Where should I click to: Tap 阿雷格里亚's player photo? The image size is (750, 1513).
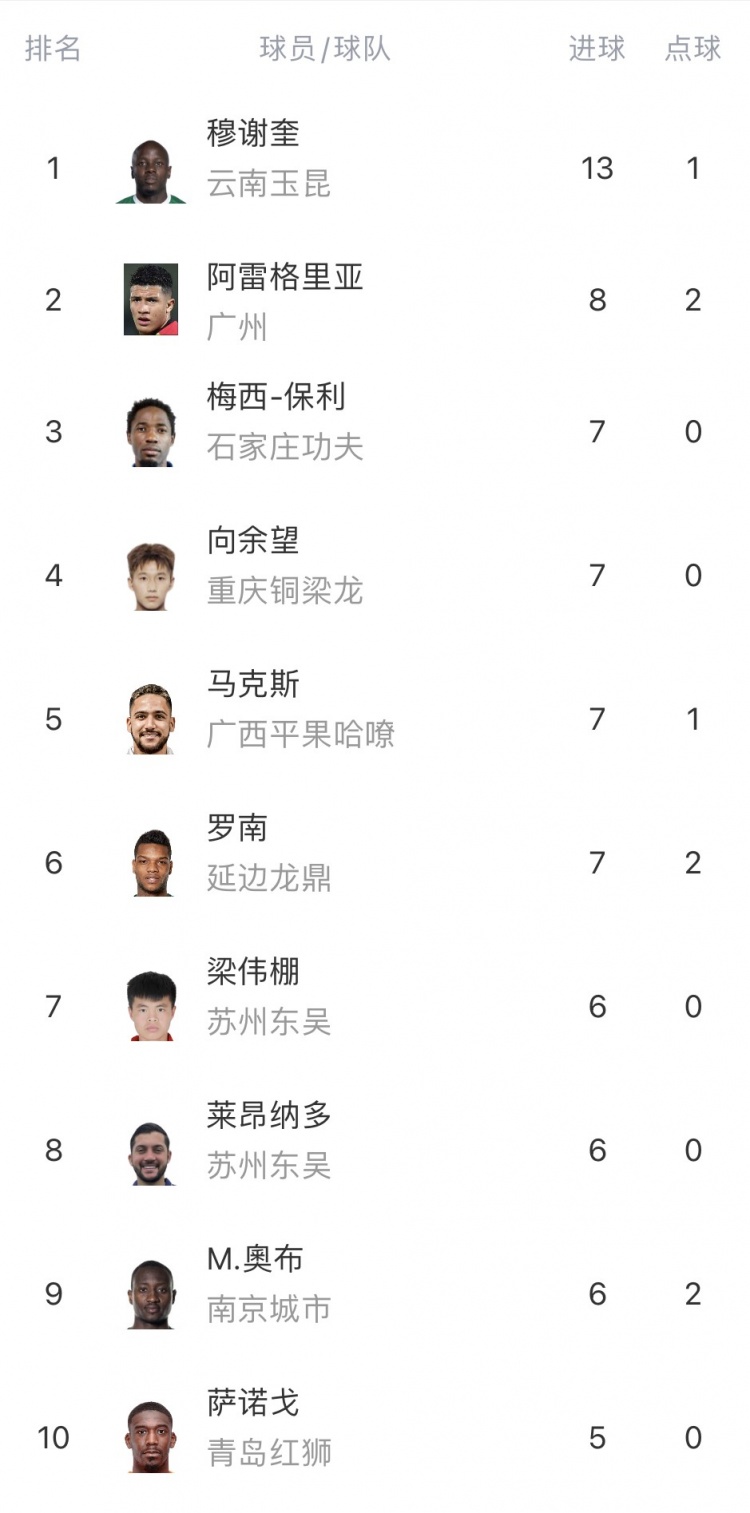(x=151, y=299)
